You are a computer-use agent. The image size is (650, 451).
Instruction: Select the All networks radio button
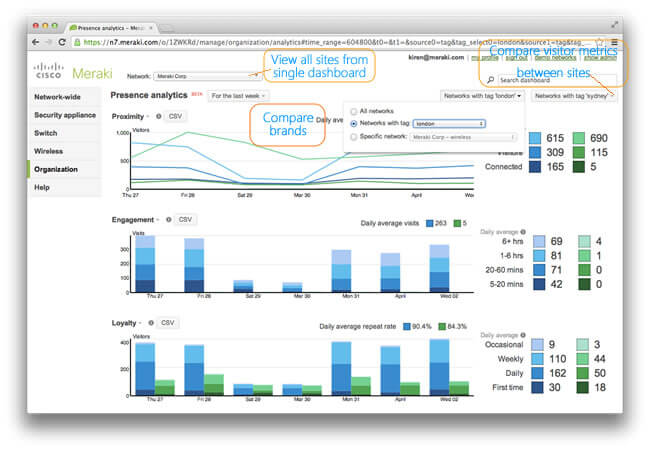click(x=354, y=112)
